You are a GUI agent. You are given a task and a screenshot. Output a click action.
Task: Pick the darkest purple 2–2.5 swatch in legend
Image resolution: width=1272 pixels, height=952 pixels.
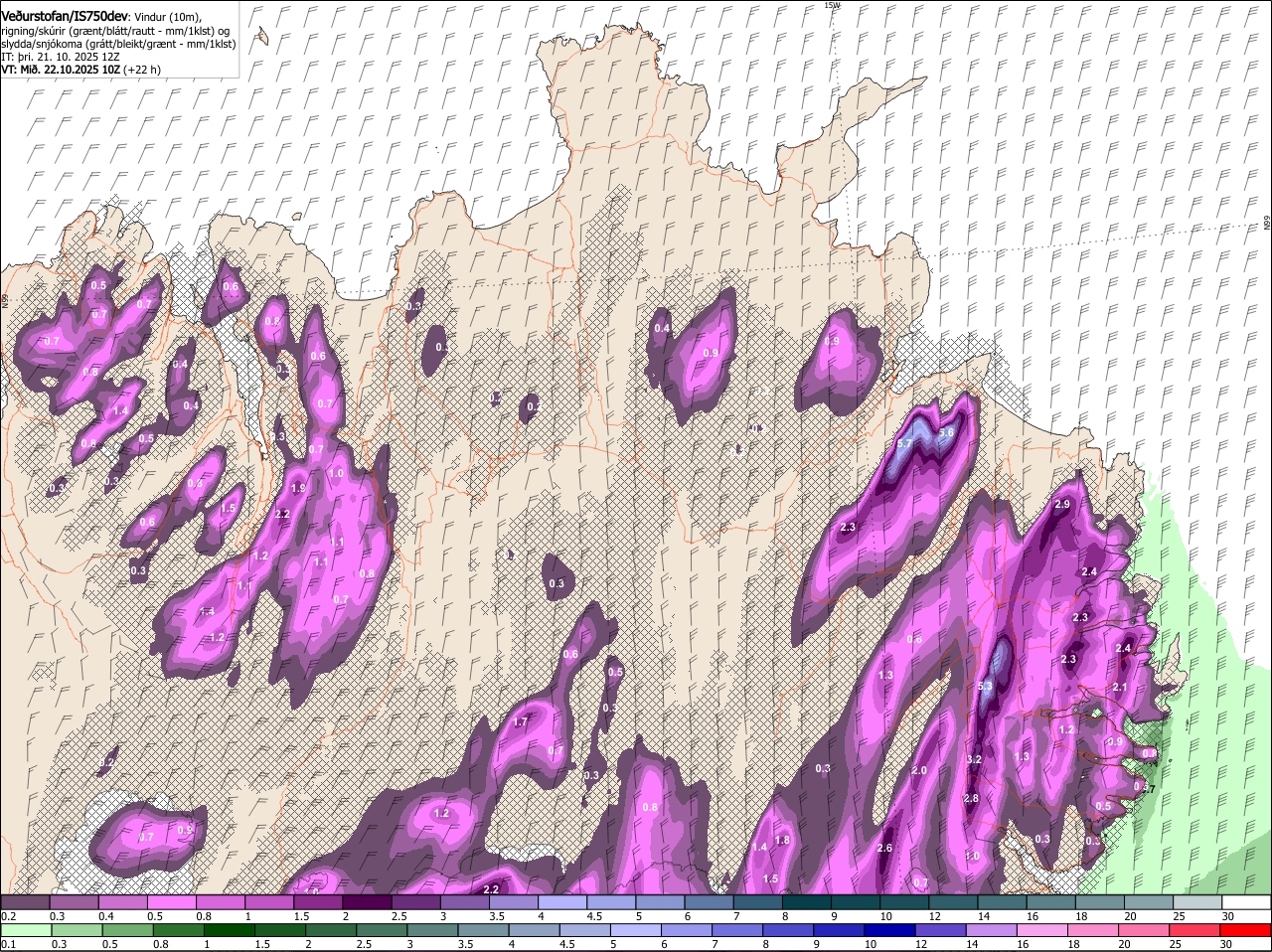coord(367,901)
